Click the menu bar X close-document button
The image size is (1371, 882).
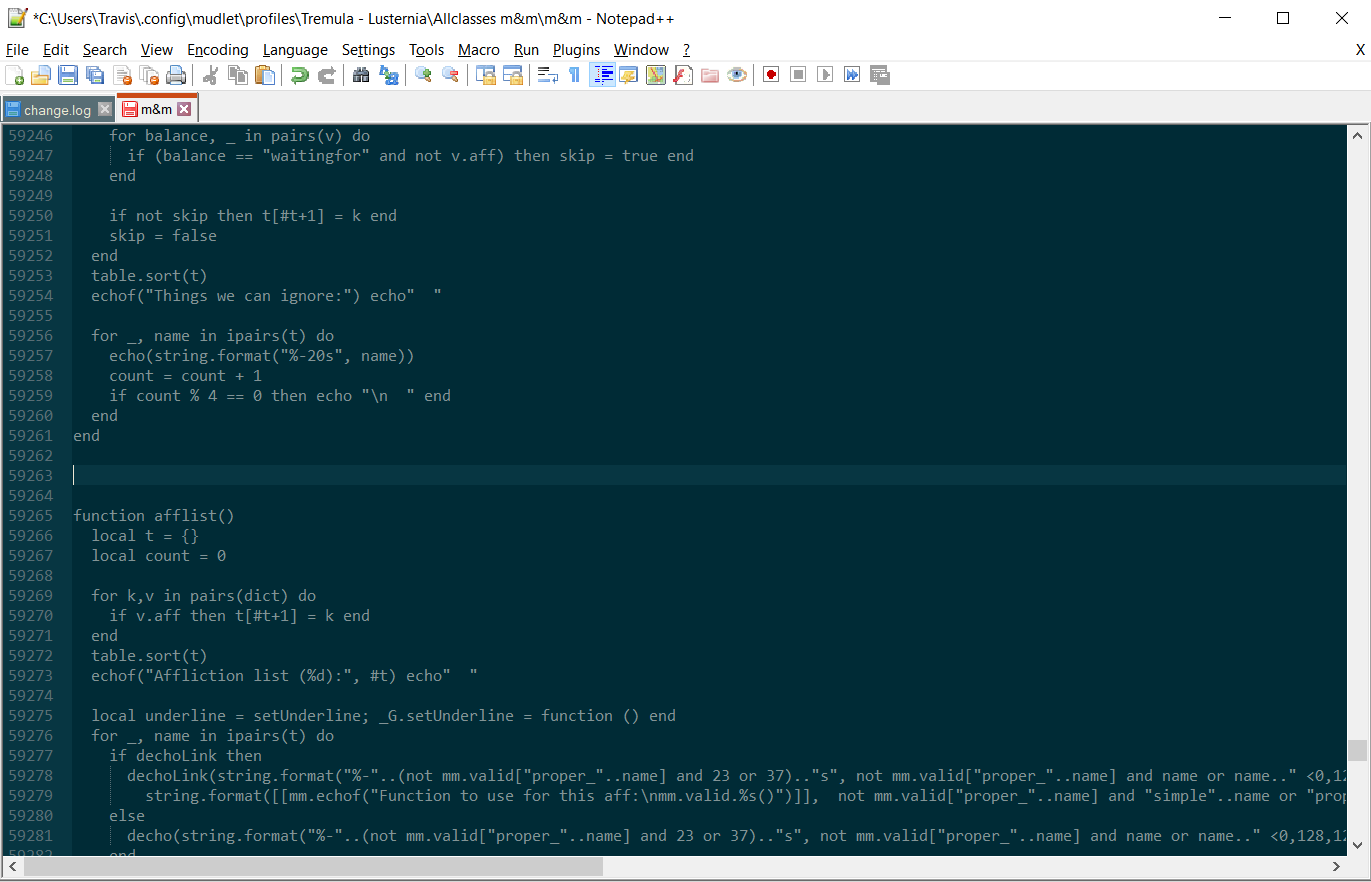(x=1360, y=50)
